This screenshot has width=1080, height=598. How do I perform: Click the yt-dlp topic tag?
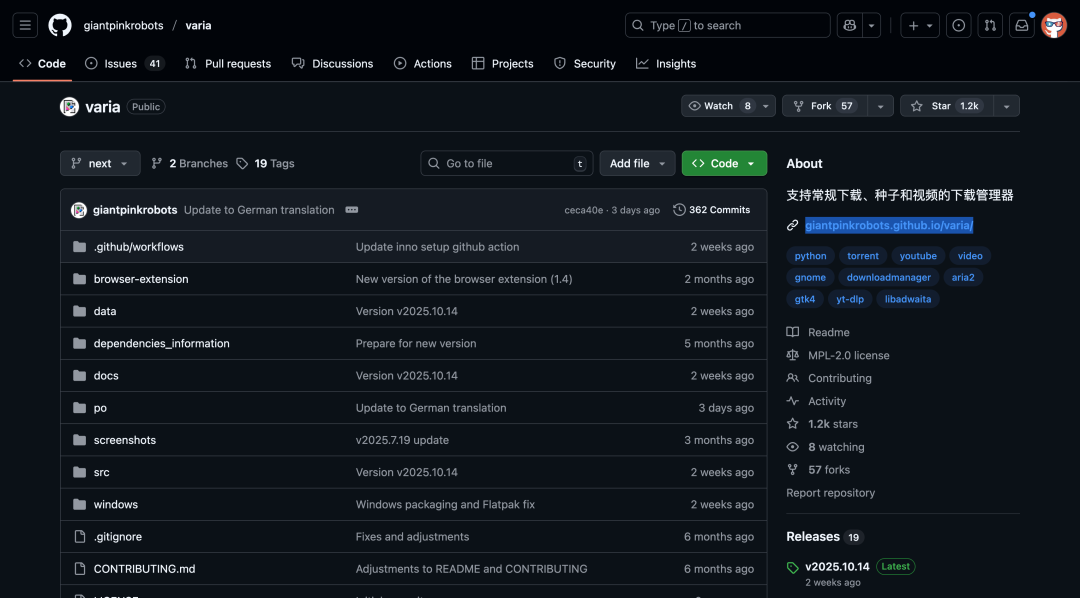click(x=850, y=299)
